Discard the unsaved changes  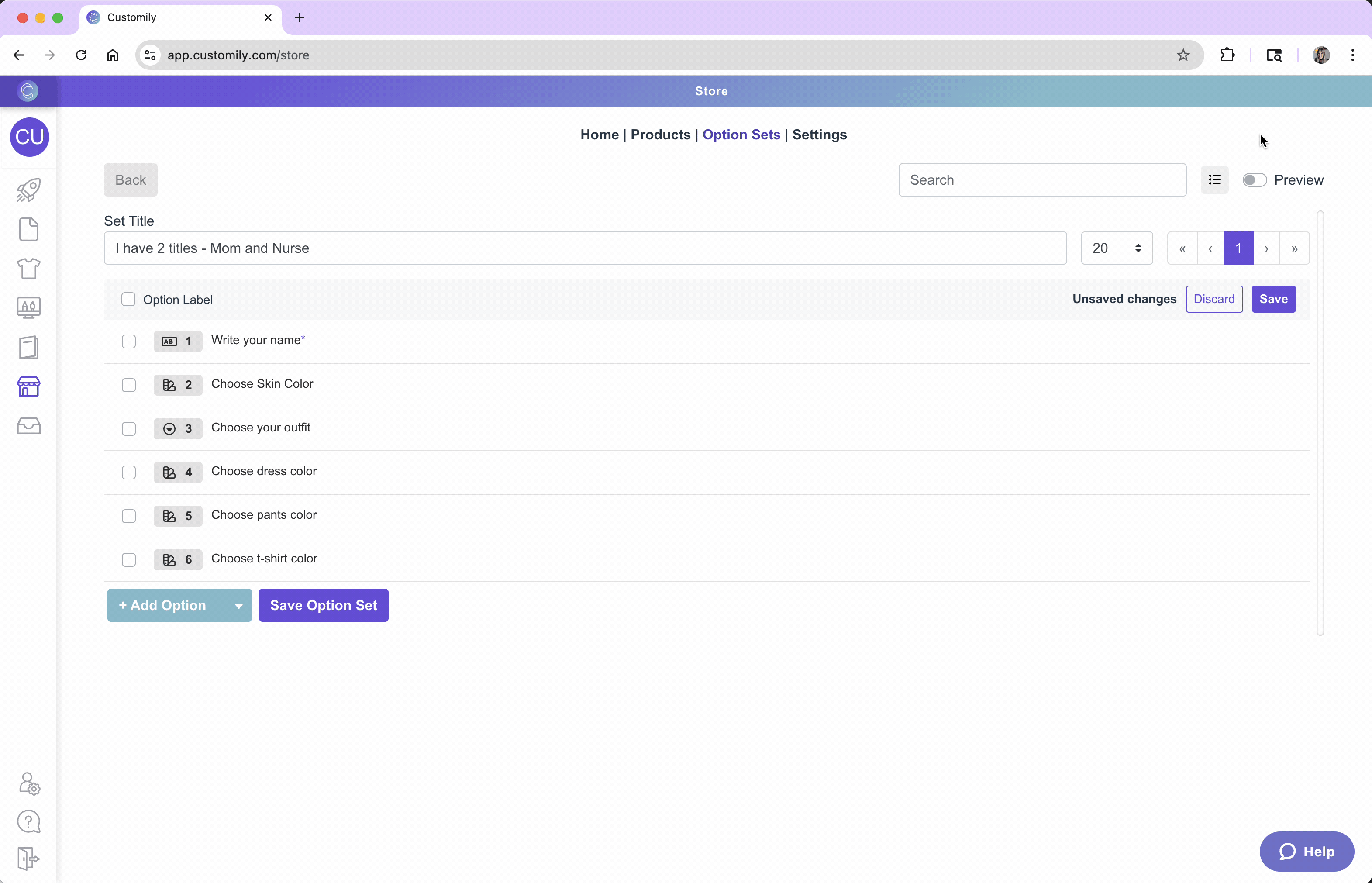click(1214, 299)
